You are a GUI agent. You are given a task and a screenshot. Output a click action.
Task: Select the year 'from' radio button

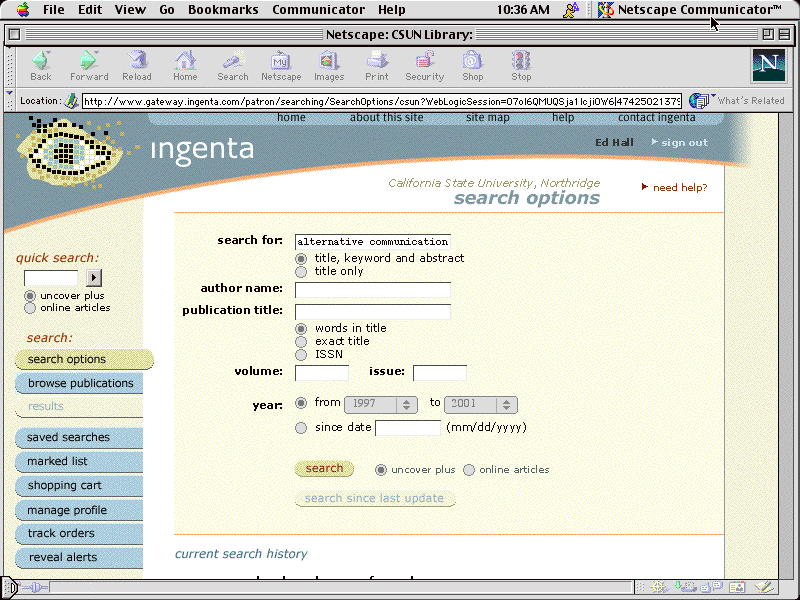pos(301,403)
